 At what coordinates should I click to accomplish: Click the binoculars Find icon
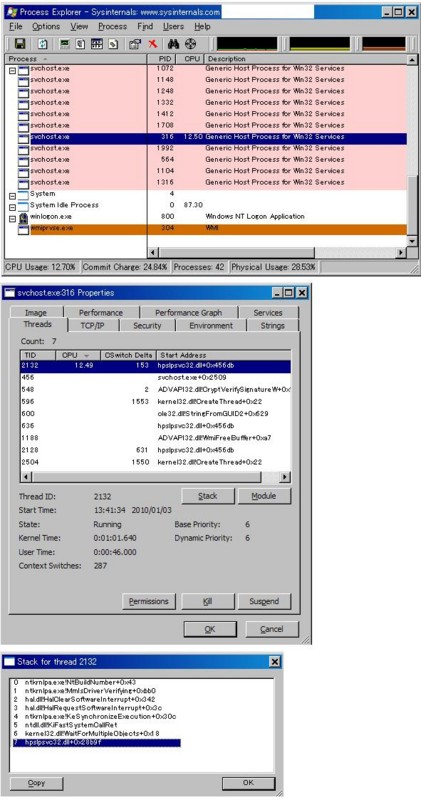coord(173,44)
